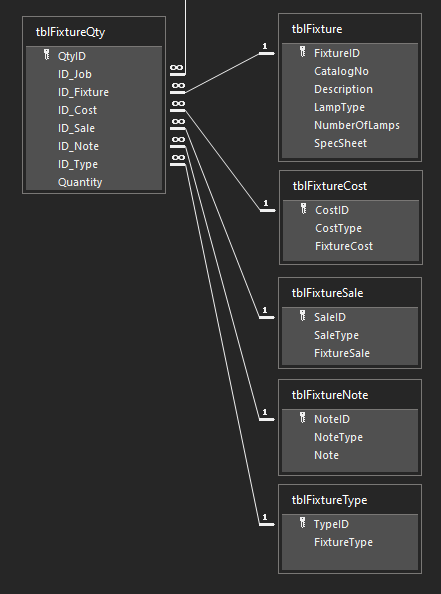This screenshot has width=441, height=594.
Task: Click the primary key icon beside QtyID
Action: tap(47, 55)
